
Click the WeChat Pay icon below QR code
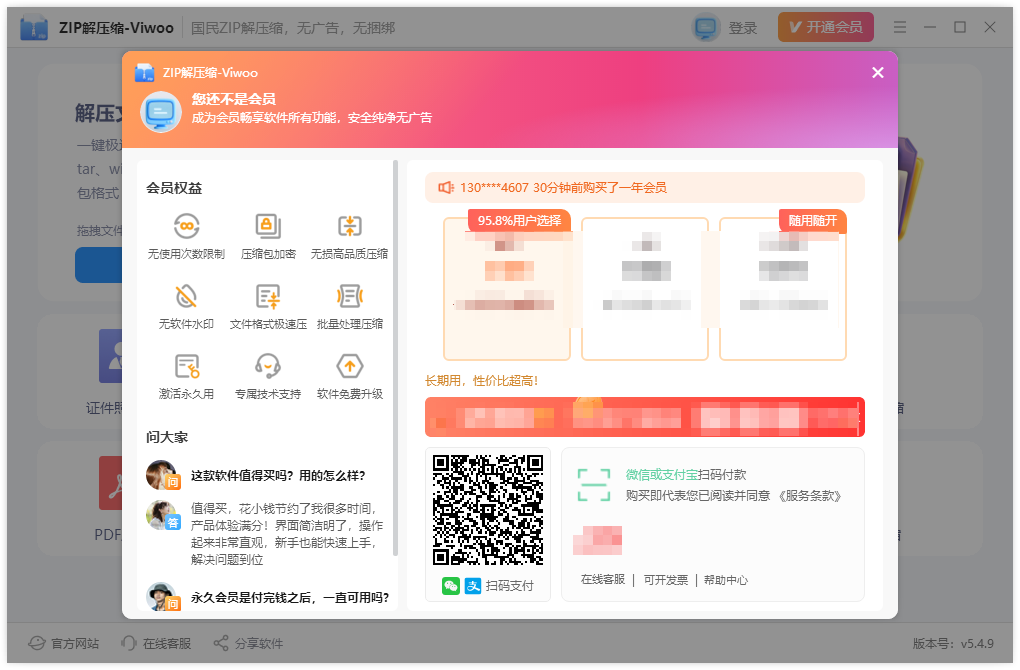[450, 586]
